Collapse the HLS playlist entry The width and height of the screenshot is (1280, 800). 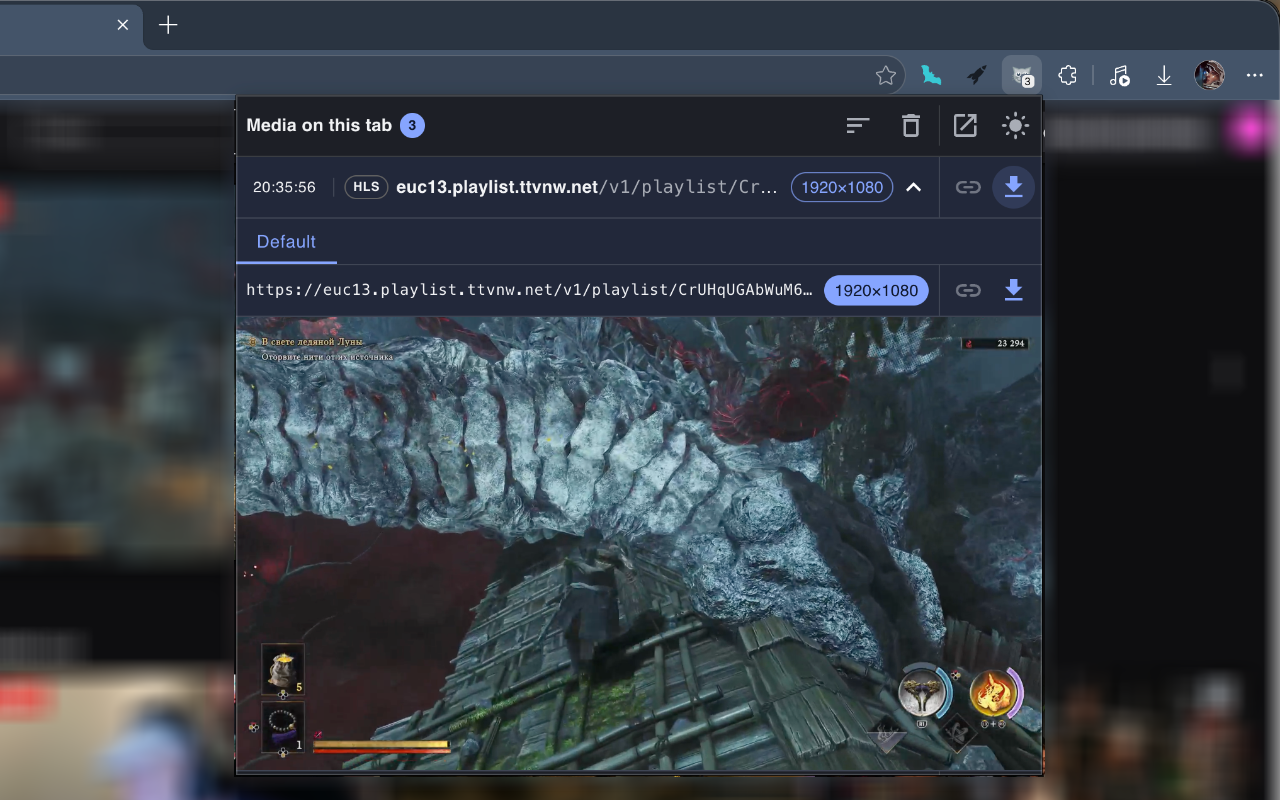(913, 187)
